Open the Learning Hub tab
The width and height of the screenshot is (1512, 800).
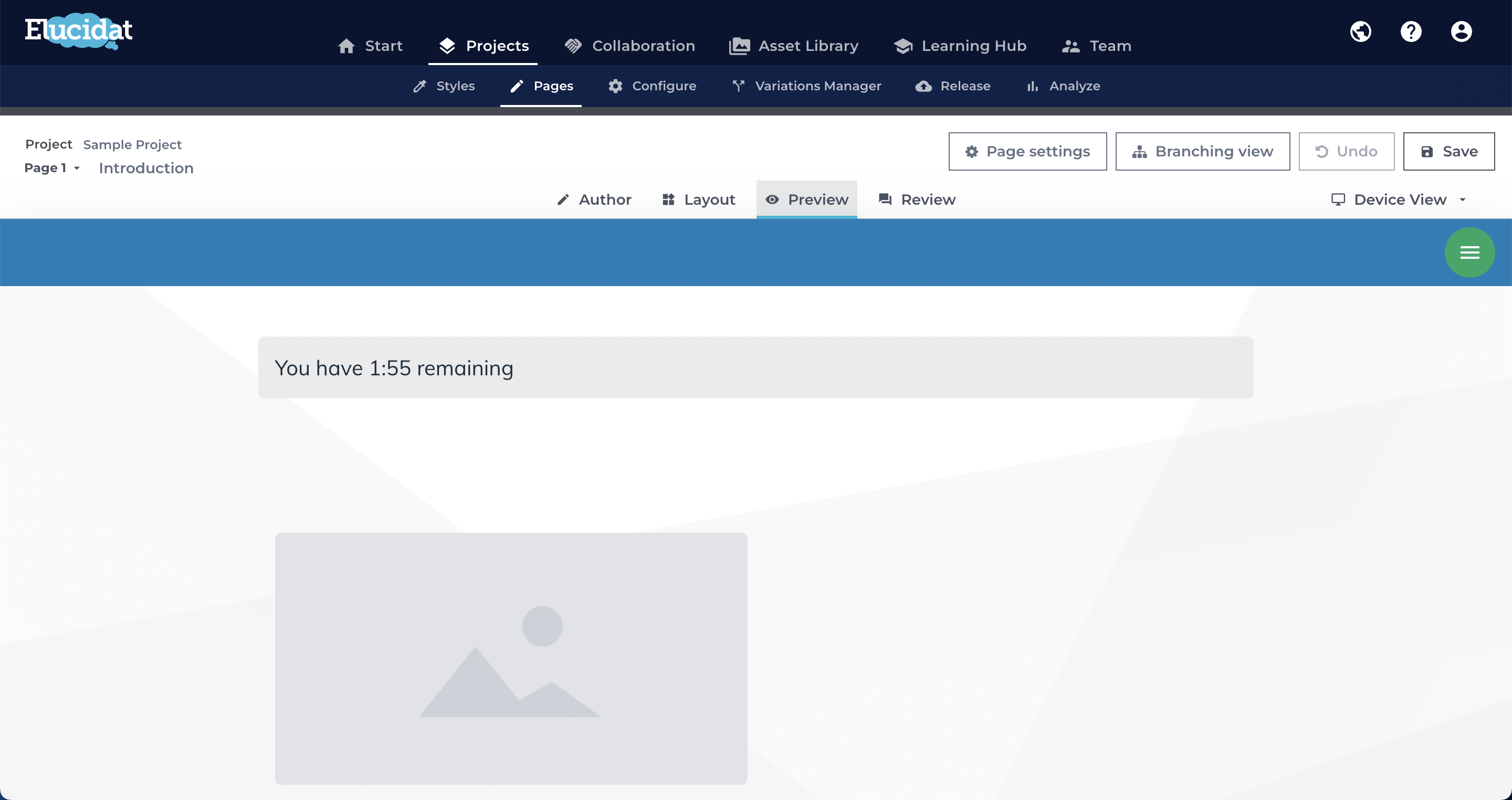pyautogui.click(x=960, y=46)
